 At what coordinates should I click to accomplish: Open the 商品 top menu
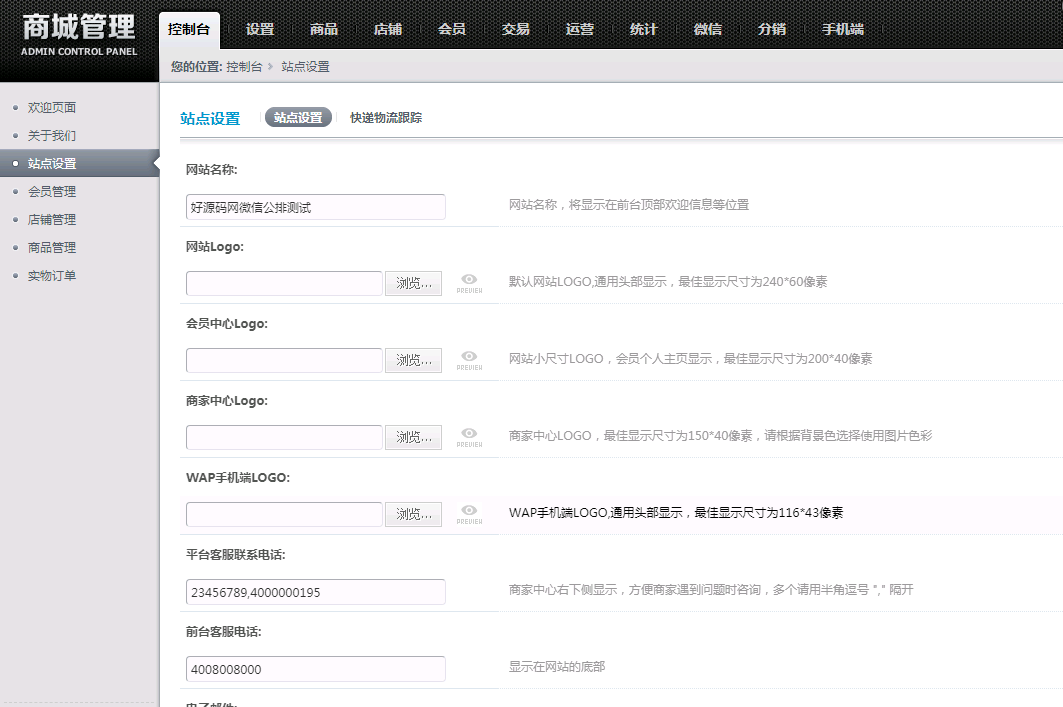point(323,29)
